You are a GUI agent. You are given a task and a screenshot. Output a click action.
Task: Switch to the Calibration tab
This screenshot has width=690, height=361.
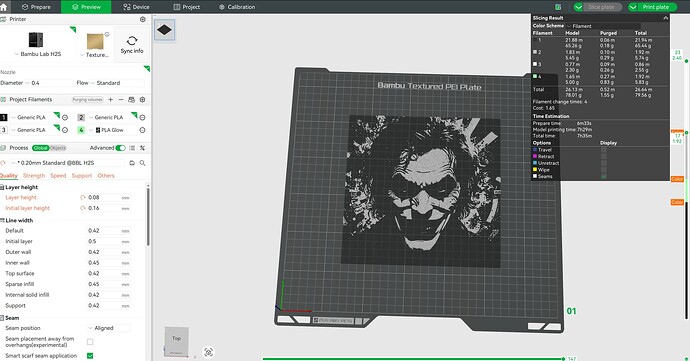click(x=237, y=7)
